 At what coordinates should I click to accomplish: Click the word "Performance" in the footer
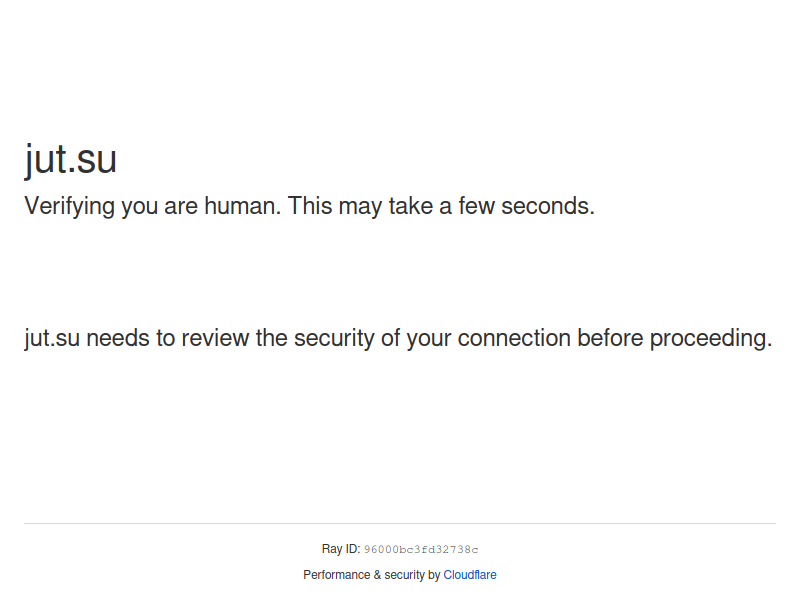coord(337,574)
